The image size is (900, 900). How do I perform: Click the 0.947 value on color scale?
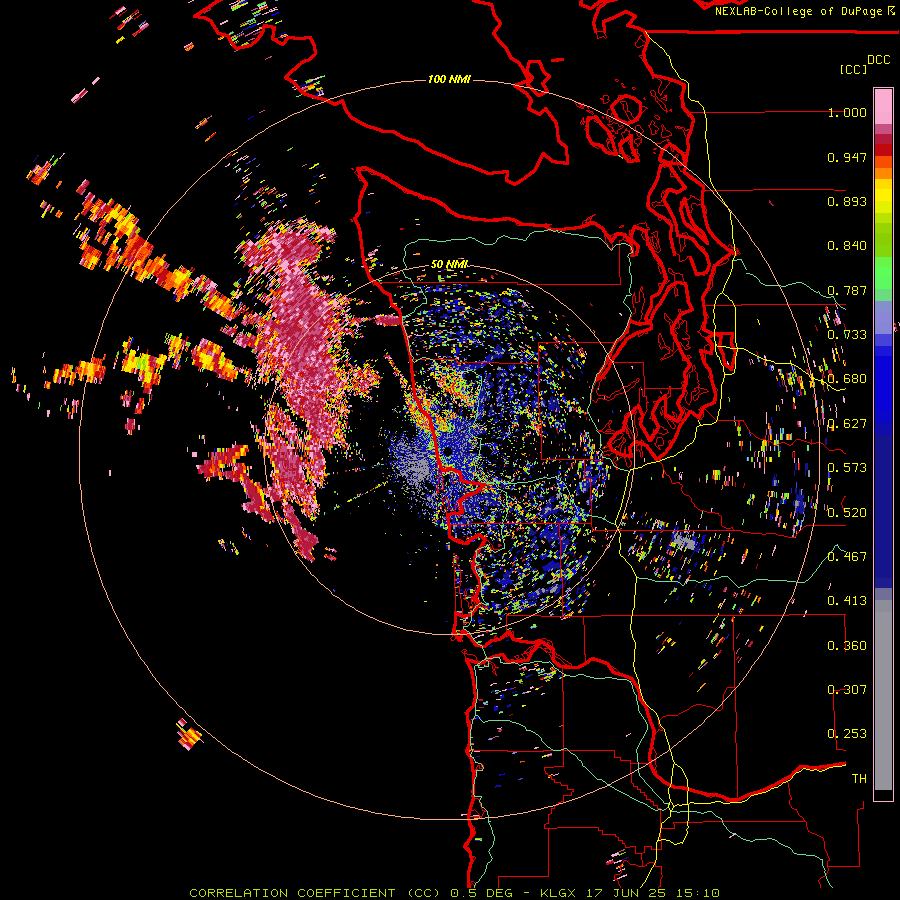(847, 157)
